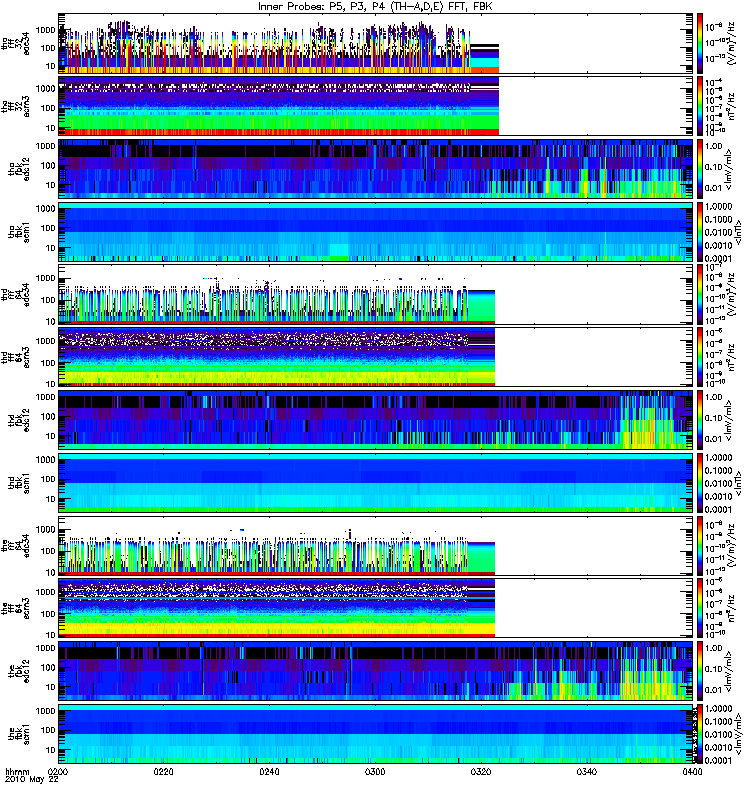
Task: Click the 0300 time axis label
Action: [375, 772]
